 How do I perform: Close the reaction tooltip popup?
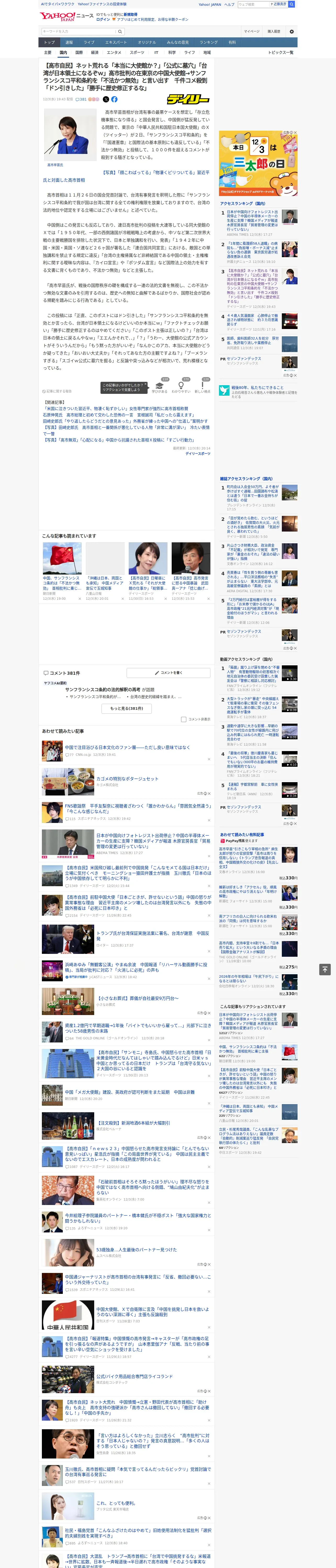tap(145, 385)
